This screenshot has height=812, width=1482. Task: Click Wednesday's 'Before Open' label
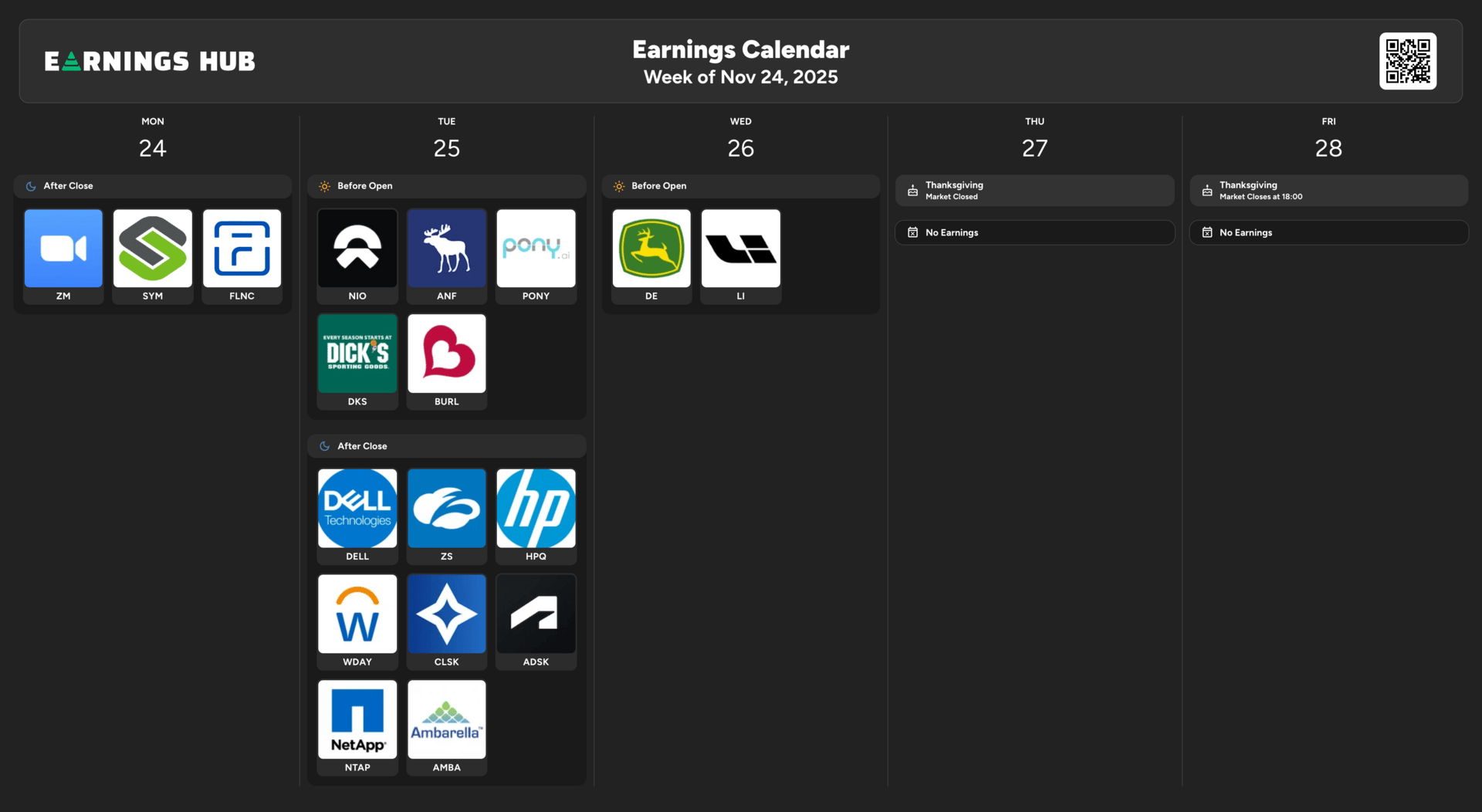click(x=659, y=186)
